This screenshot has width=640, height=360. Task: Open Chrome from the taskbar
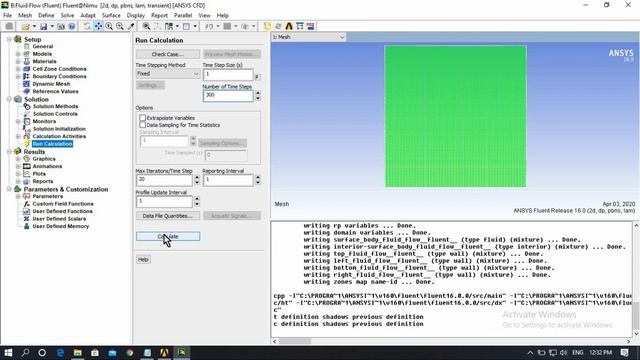click(x=130, y=353)
